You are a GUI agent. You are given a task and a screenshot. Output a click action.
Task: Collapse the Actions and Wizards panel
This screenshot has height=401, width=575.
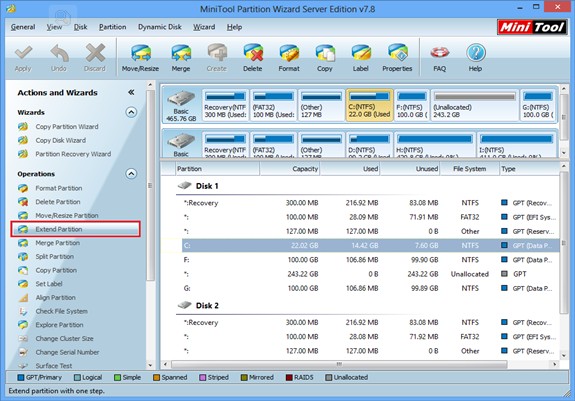tap(131, 92)
